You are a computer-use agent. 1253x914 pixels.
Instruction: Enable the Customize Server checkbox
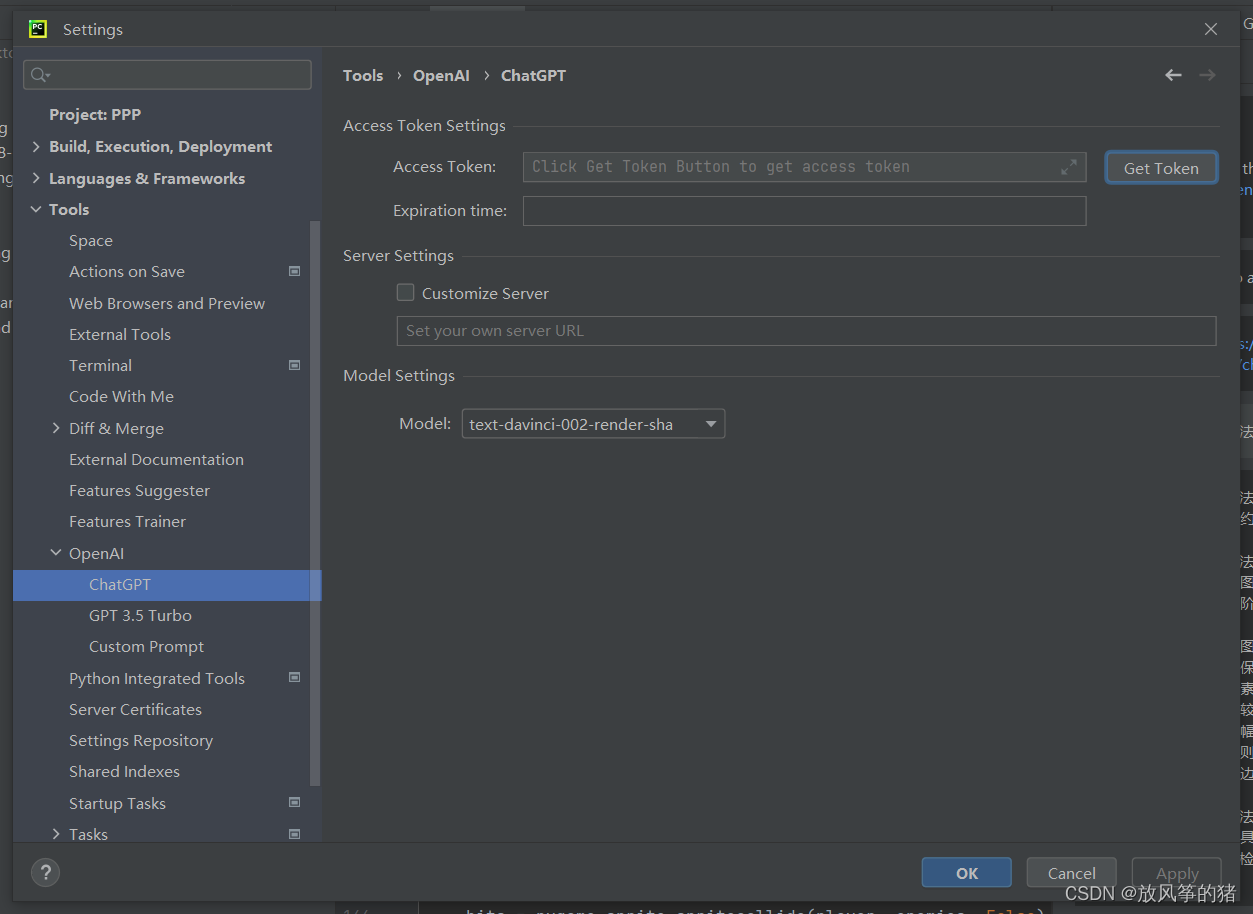click(405, 293)
